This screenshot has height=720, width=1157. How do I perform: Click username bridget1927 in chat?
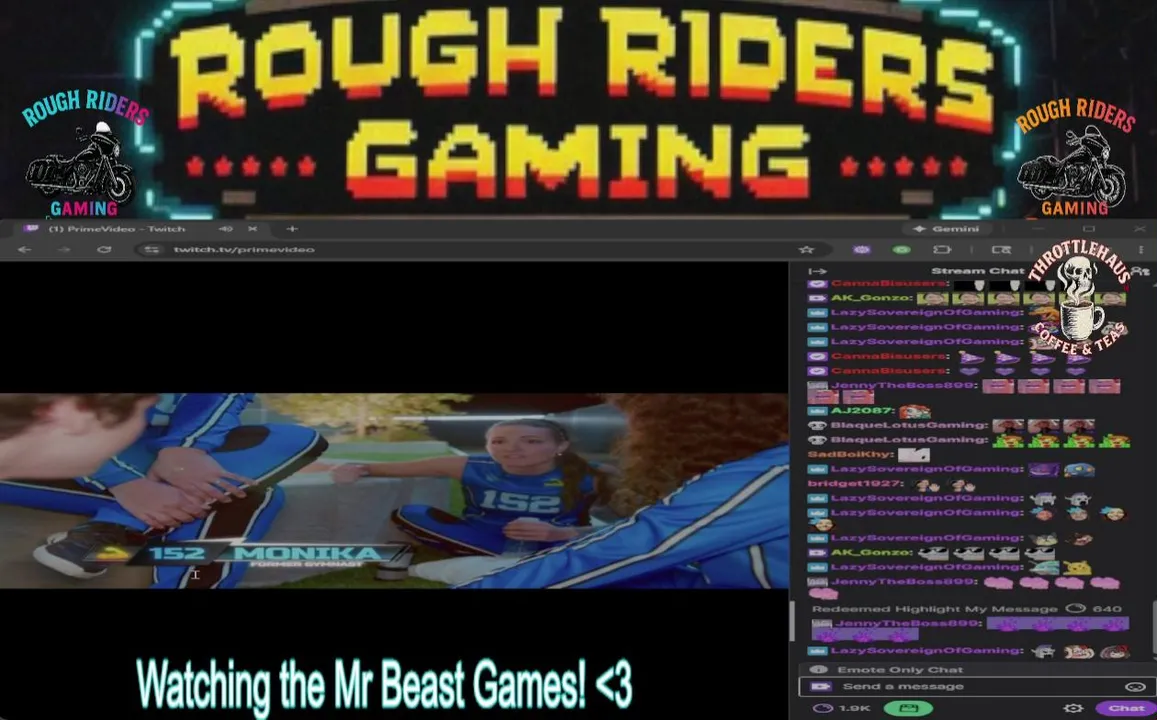854,483
